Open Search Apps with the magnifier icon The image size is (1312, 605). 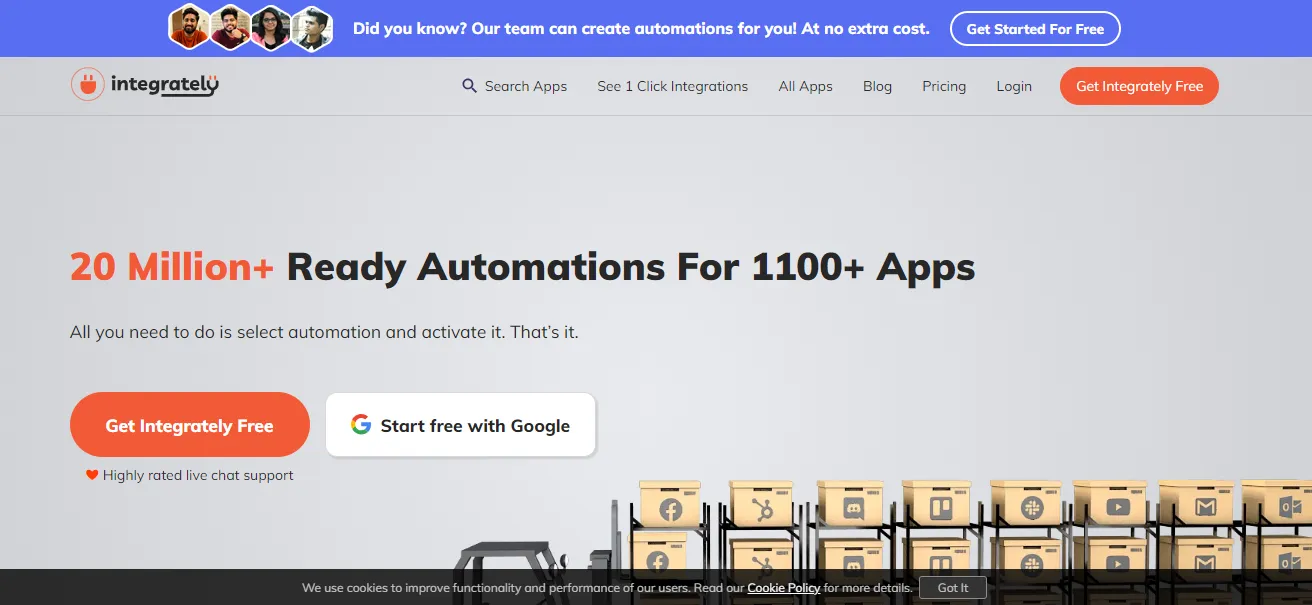point(514,86)
